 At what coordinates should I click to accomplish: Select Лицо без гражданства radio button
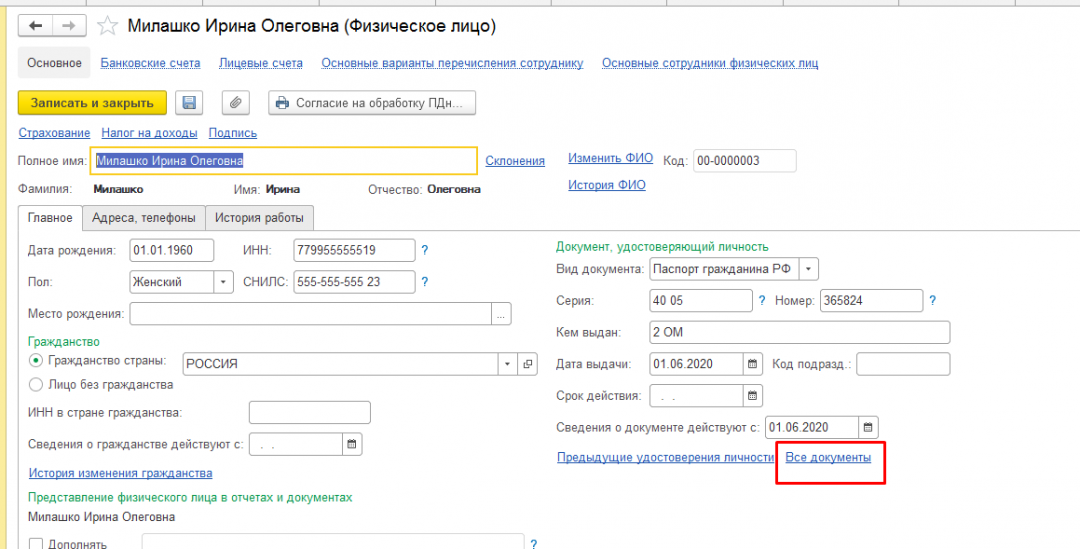coord(36,384)
